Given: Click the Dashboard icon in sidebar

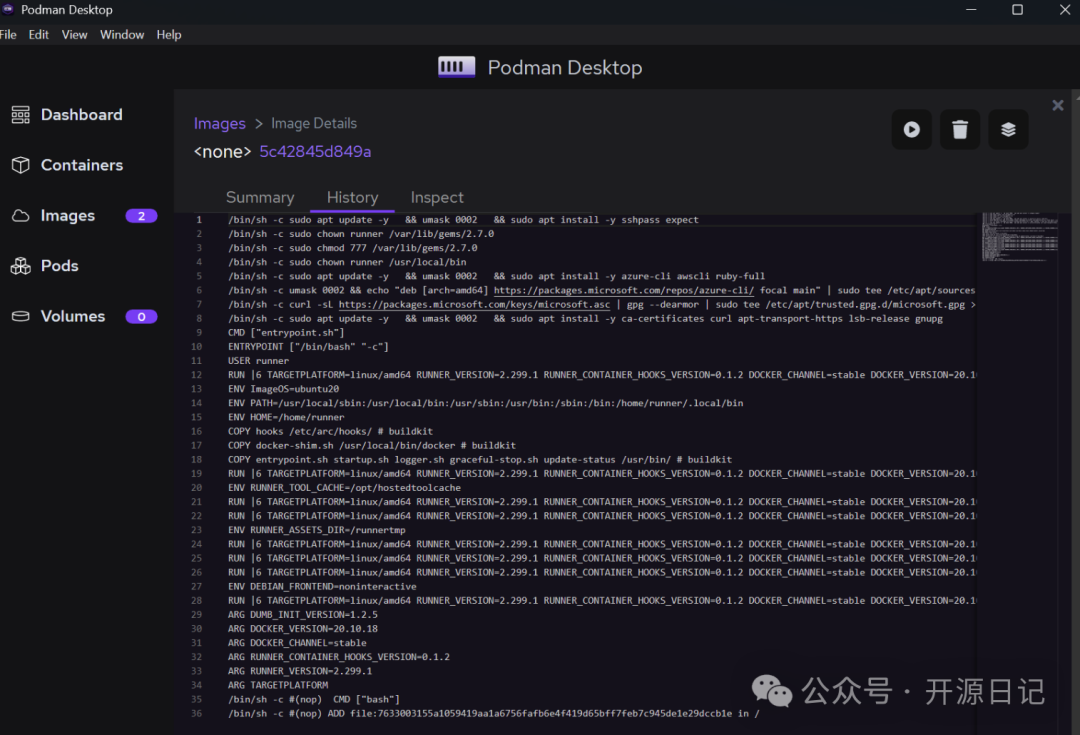Looking at the screenshot, I should click(20, 115).
